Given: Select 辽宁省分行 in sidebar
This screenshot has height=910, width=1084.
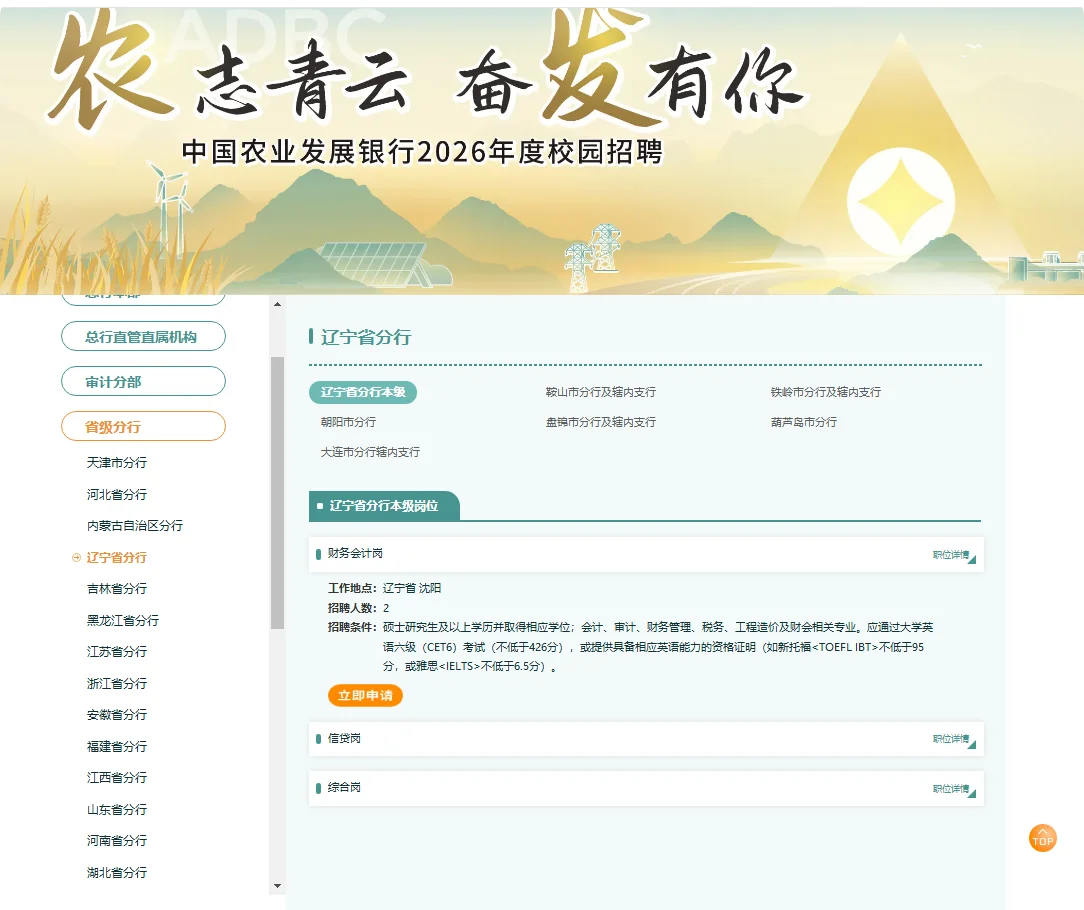Looking at the screenshot, I should [117, 557].
